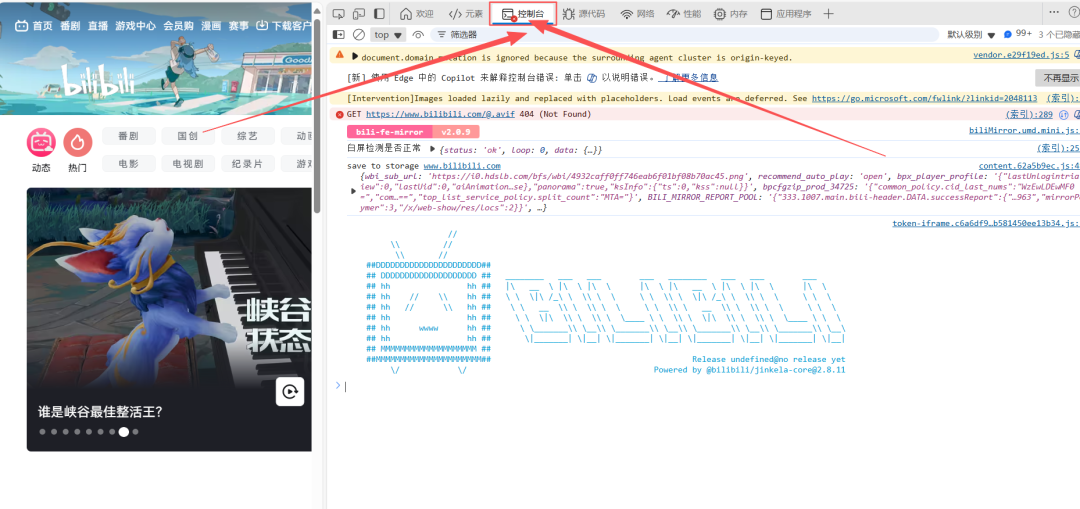This screenshot has width=1080, height=509.
Task: Switch to the 元素 tab
Action: pyautogui.click(x=466, y=14)
